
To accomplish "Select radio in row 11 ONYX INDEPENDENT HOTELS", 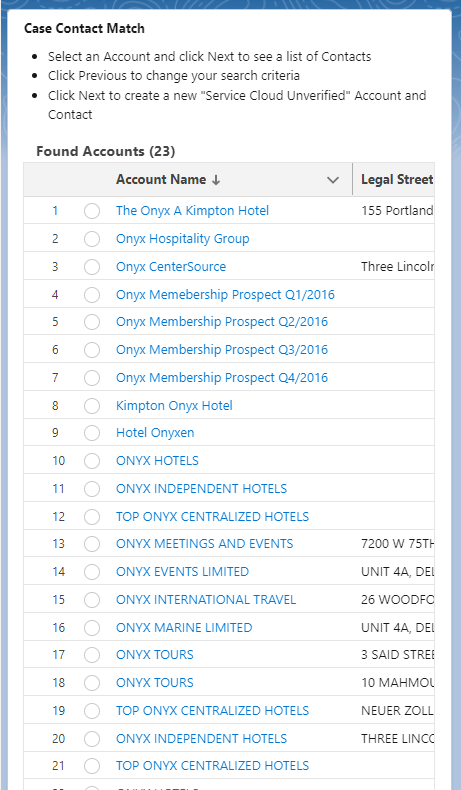I will [92, 489].
